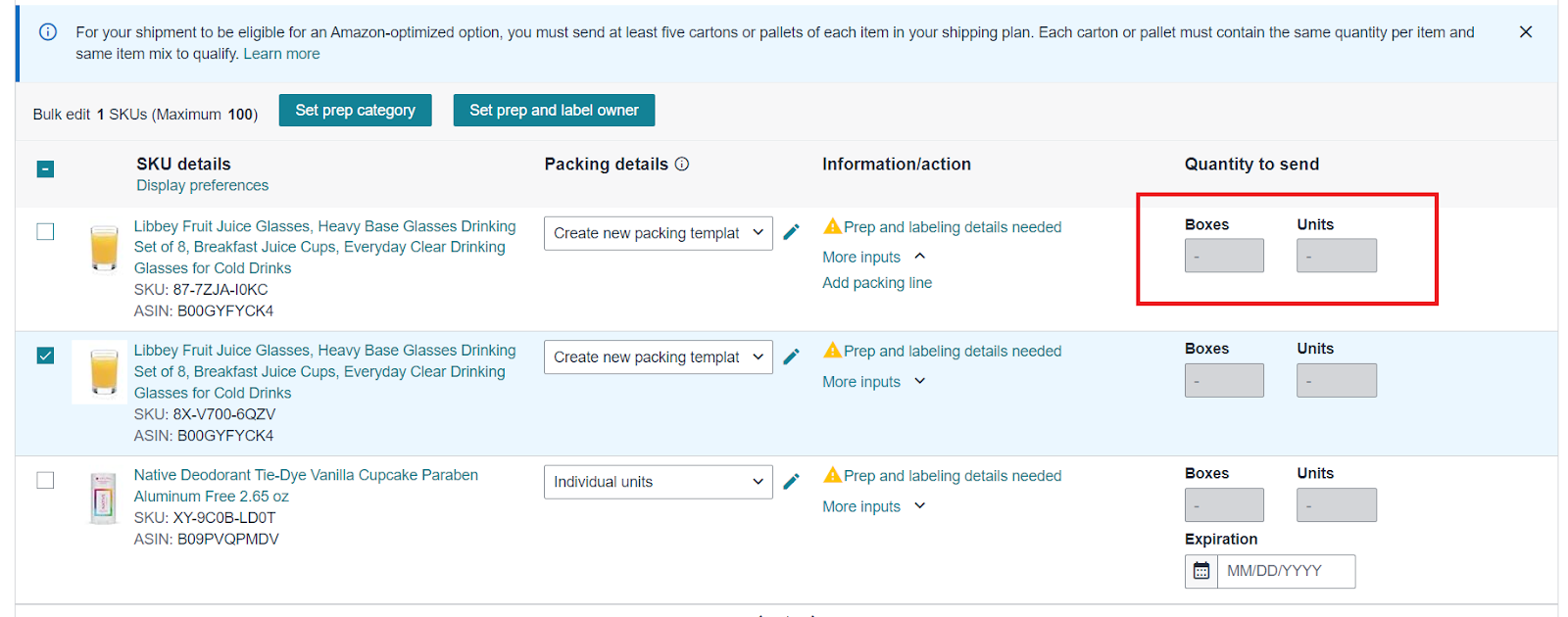Toggle the select-all checkbox in the header
1568x617 pixels.
click(x=45, y=168)
